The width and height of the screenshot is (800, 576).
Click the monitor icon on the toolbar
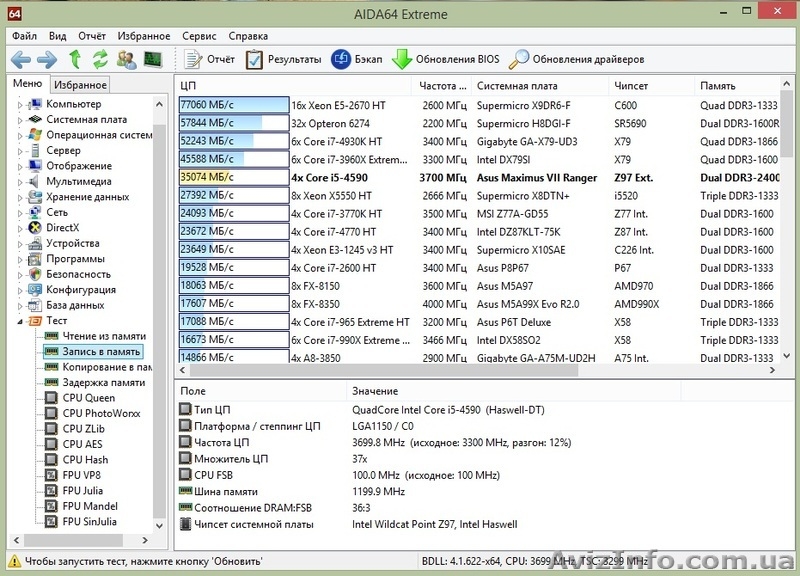(152, 59)
